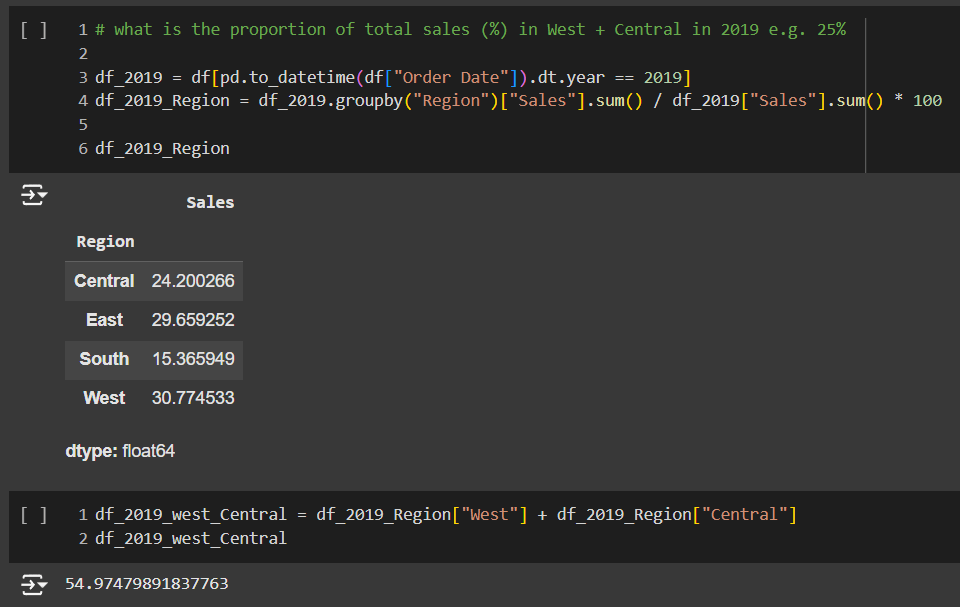Select the South row label in the table
Screen dimensions: 960x607
click(x=104, y=359)
